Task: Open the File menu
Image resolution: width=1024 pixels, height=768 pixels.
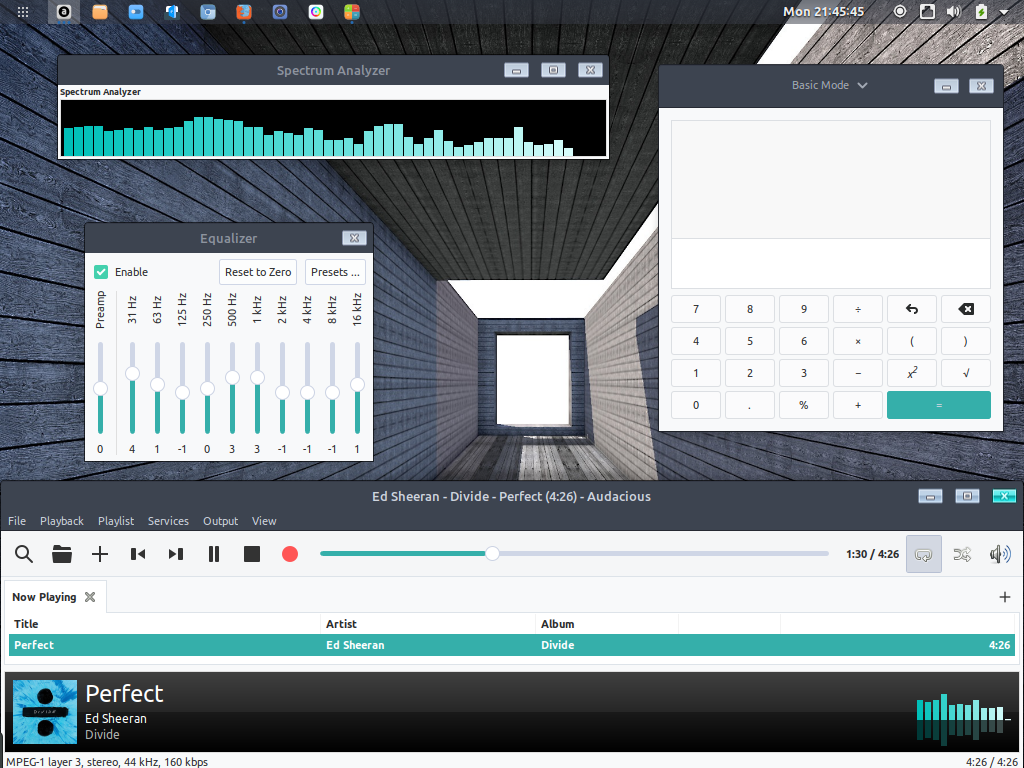Action: tap(17, 521)
